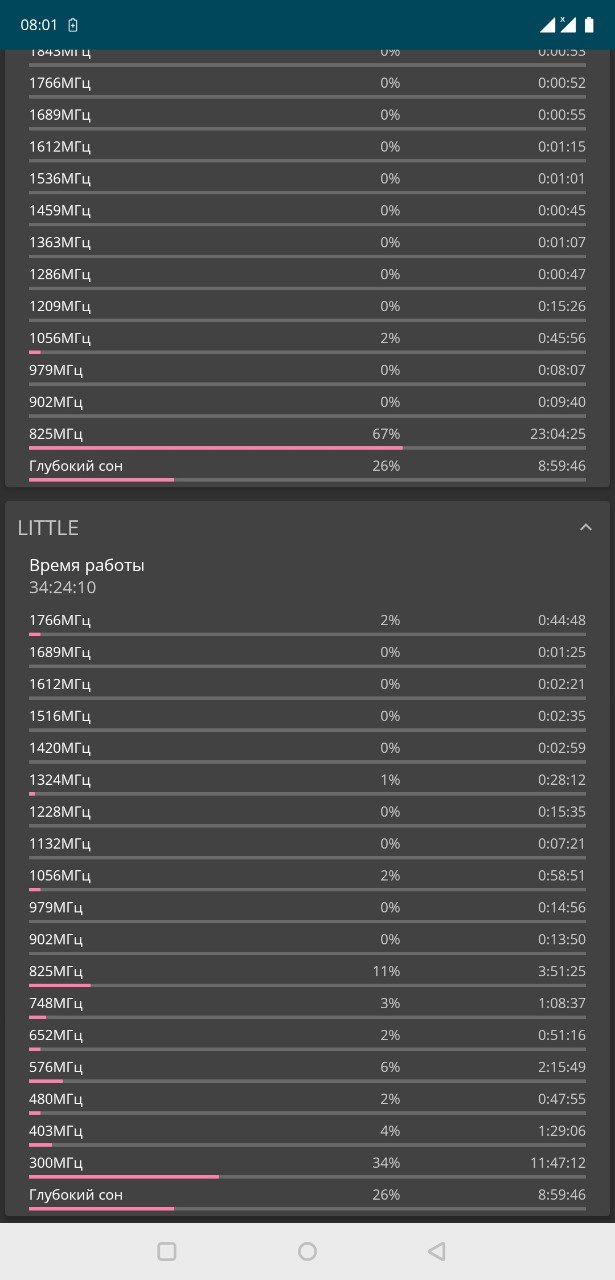The image size is (615, 1280).
Task: Tap the back triangle navigation button
Action: 436,1251
